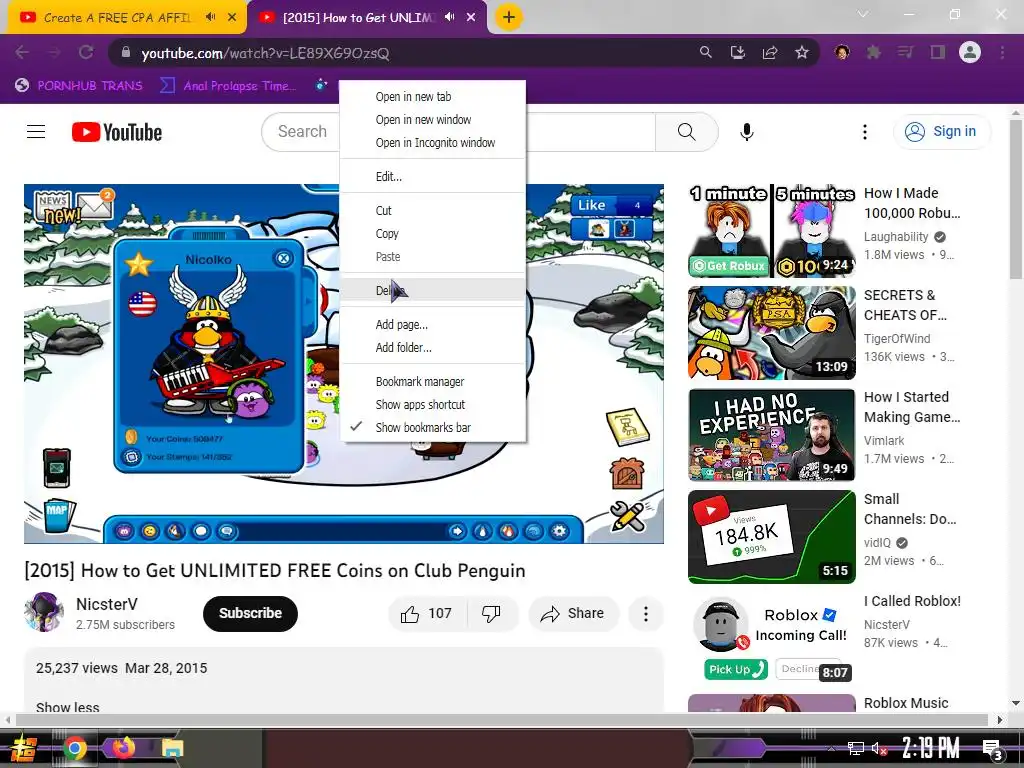Open vidIQ Small Channels video thumbnail

pyautogui.click(x=771, y=536)
